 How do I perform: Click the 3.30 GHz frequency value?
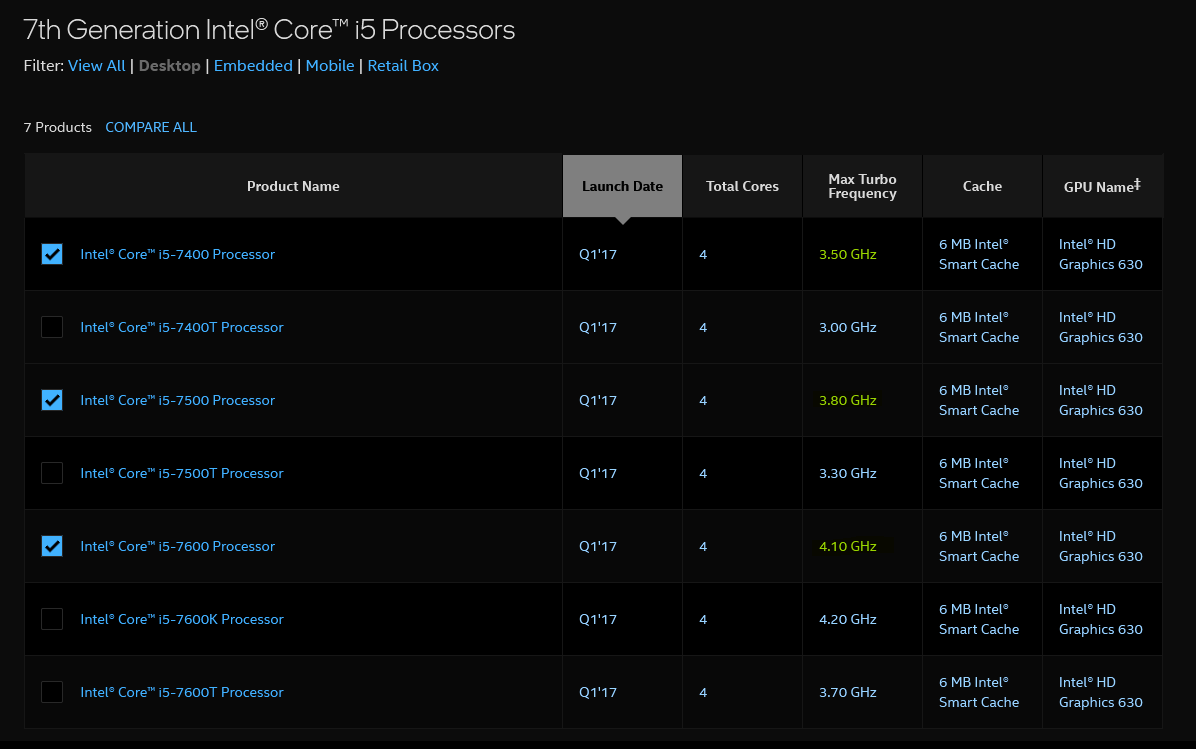click(847, 473)
